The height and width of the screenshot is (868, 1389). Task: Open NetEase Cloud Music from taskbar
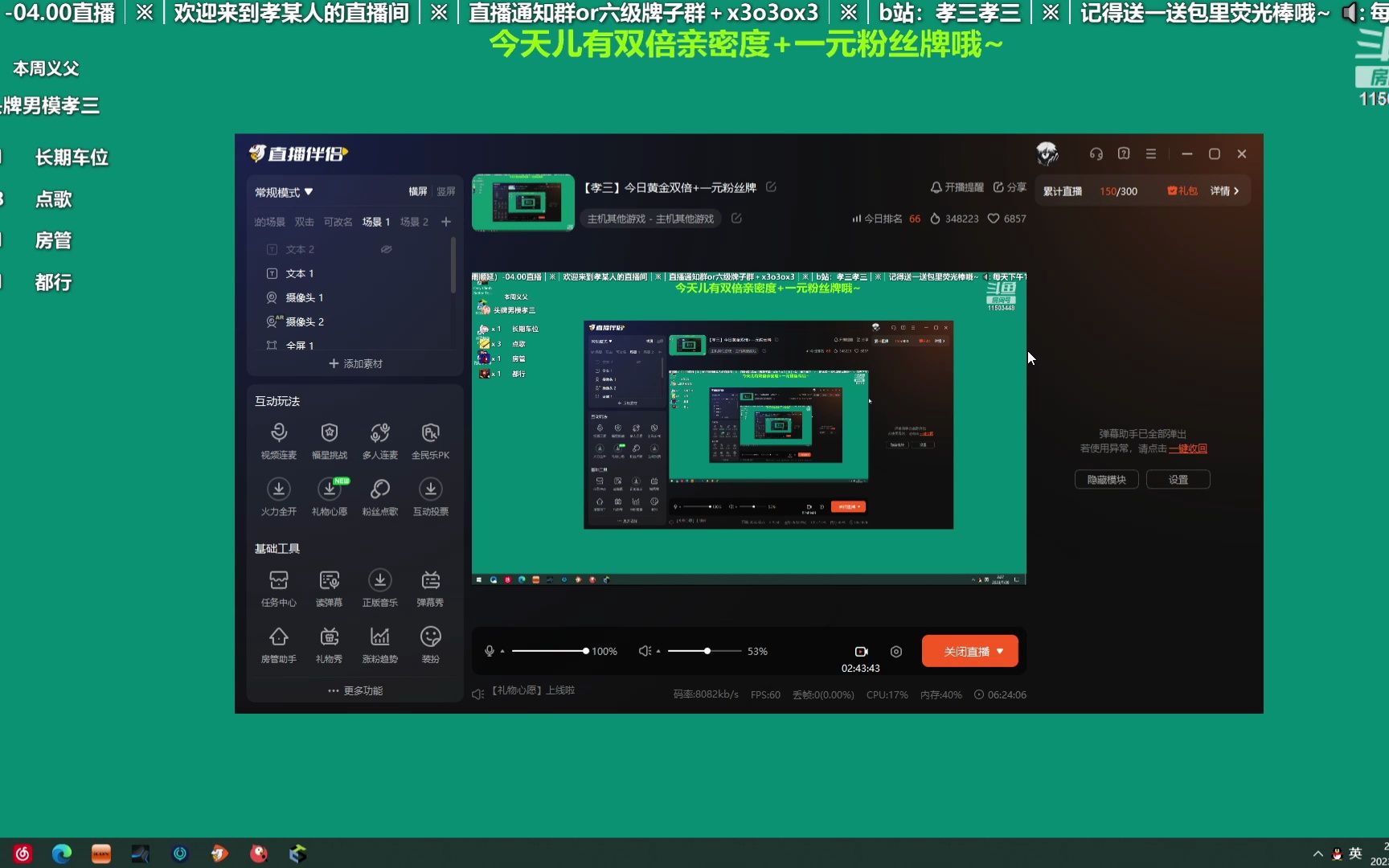pos(23,854)
